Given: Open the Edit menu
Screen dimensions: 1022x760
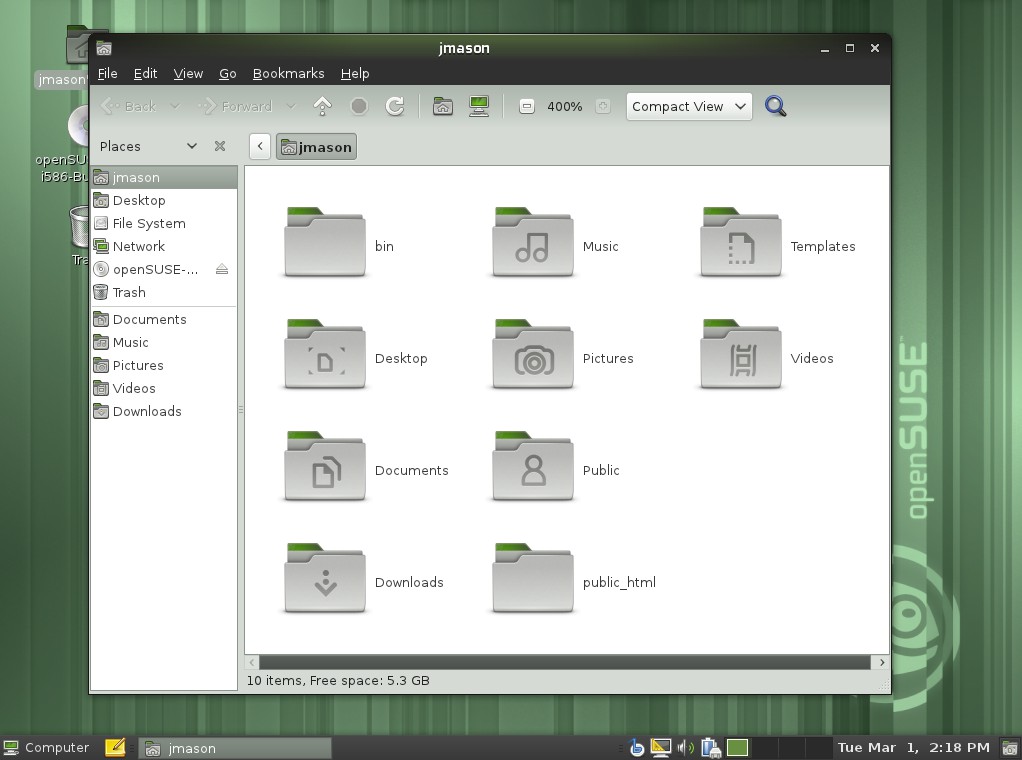Looking at the screenshot, I should [145, 73].
